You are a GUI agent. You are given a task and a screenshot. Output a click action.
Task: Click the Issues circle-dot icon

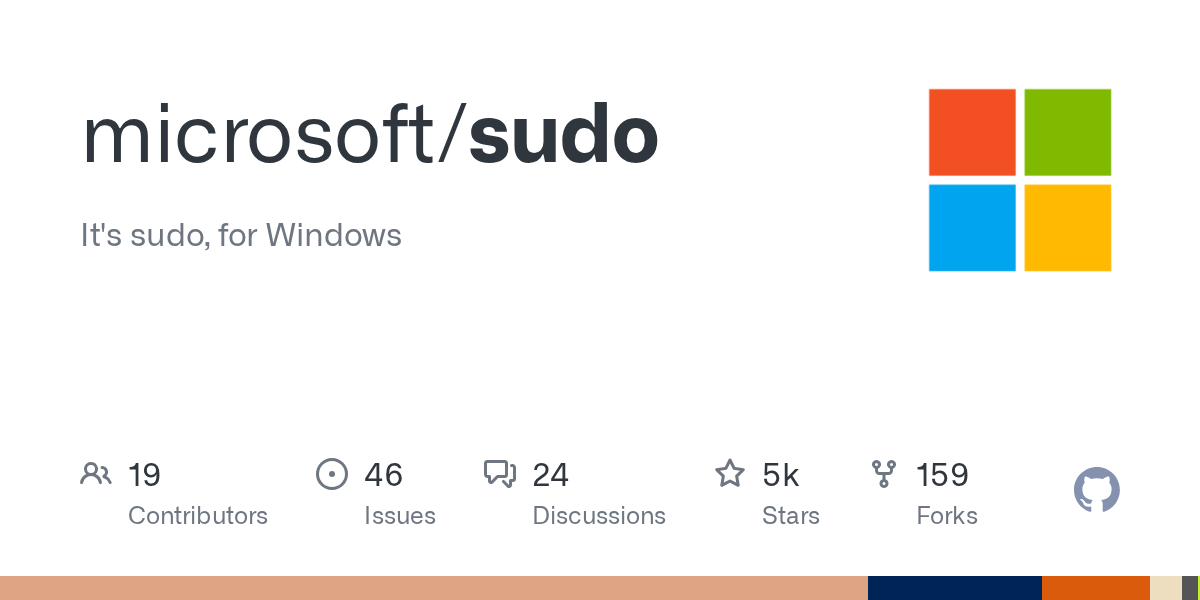click(331, 474)
